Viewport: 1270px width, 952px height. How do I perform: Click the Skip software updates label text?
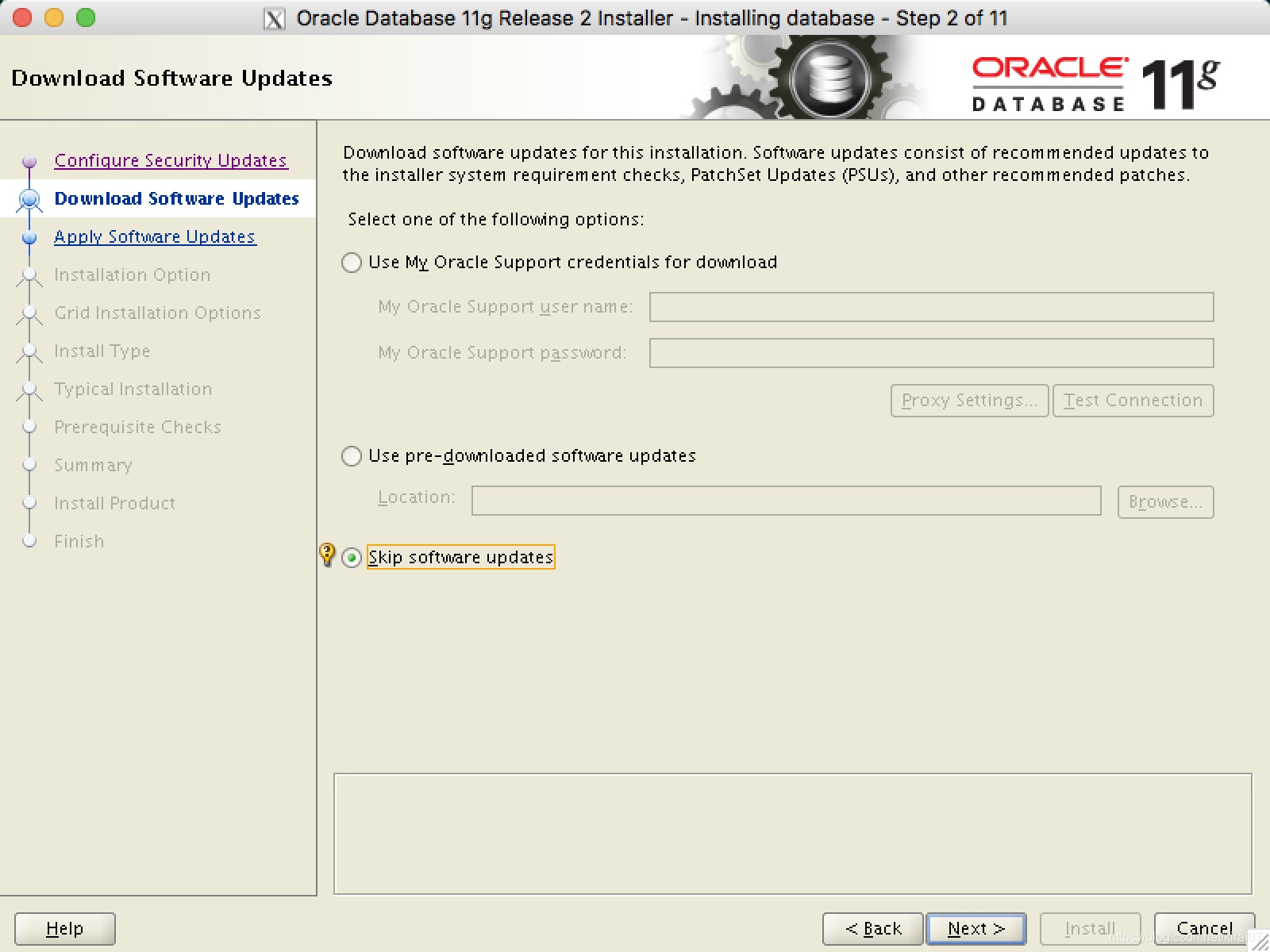click(460, 557)
